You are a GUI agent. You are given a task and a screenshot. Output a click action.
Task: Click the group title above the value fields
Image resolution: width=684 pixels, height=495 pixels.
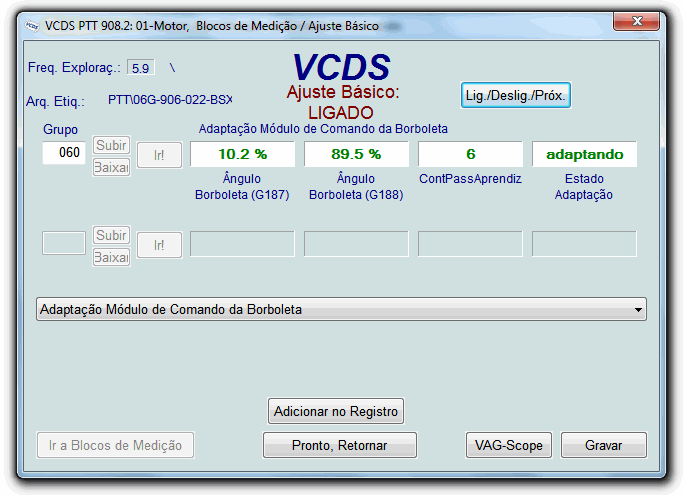(323, 129)
